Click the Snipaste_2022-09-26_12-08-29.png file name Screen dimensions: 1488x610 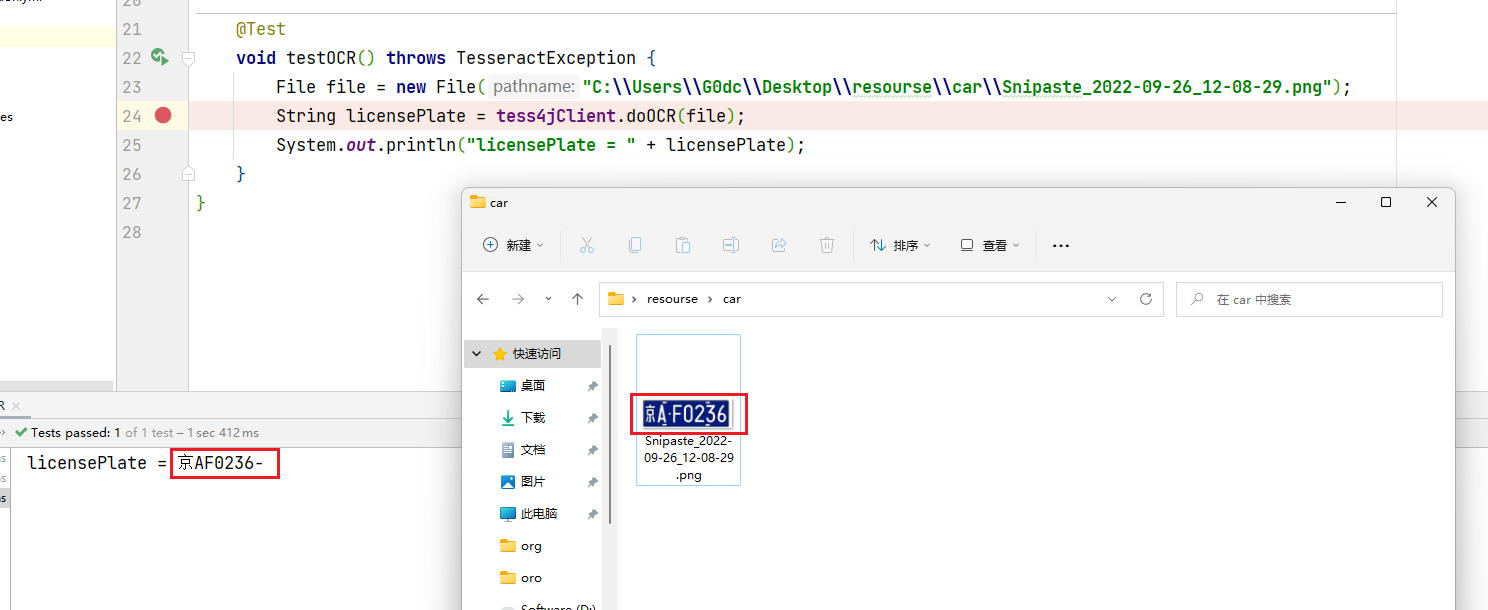[x=689, y=458]
